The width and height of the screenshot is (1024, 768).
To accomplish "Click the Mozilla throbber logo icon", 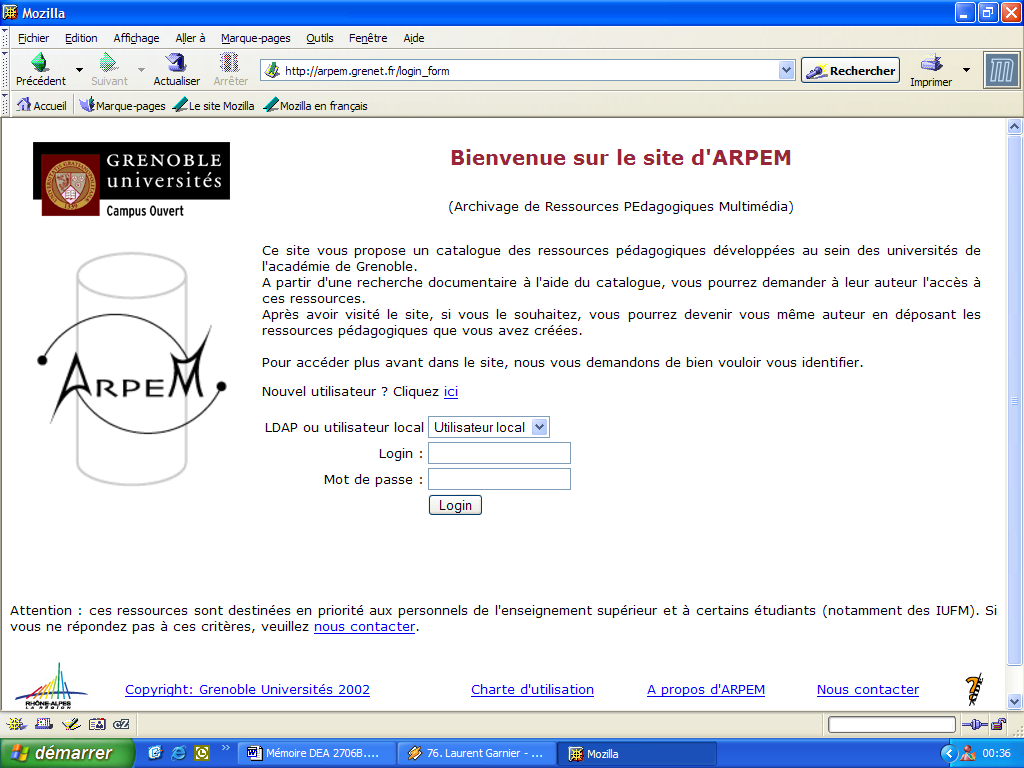I will tap(1001, 70).
